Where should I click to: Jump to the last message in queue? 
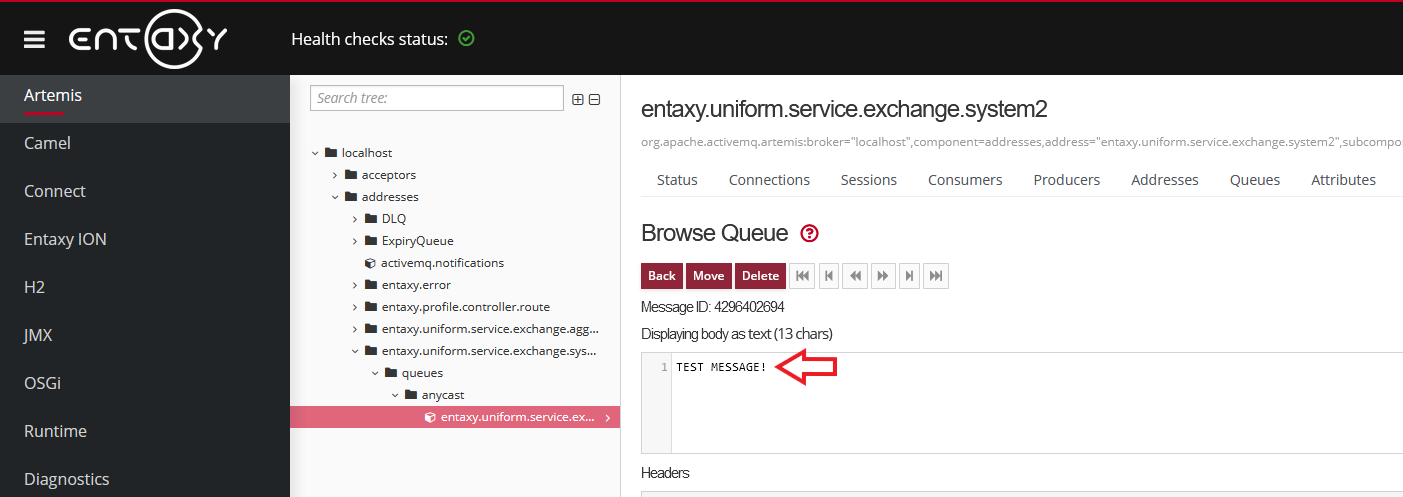pyautogui.click(x=935, y=276)
